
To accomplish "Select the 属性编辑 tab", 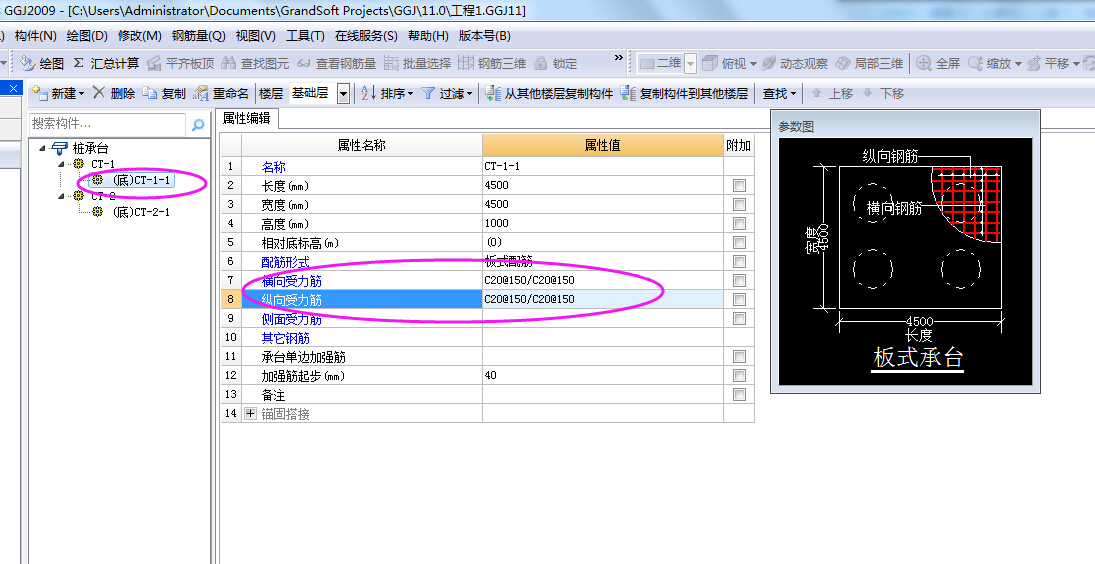I will point(247,119).
